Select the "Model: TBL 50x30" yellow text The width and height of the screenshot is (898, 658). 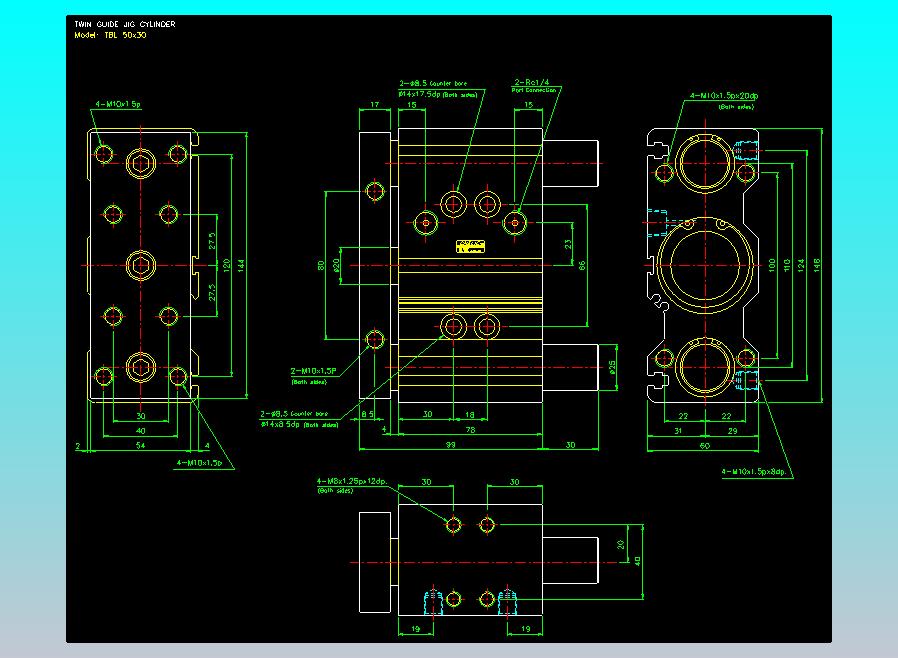(110, 35)
